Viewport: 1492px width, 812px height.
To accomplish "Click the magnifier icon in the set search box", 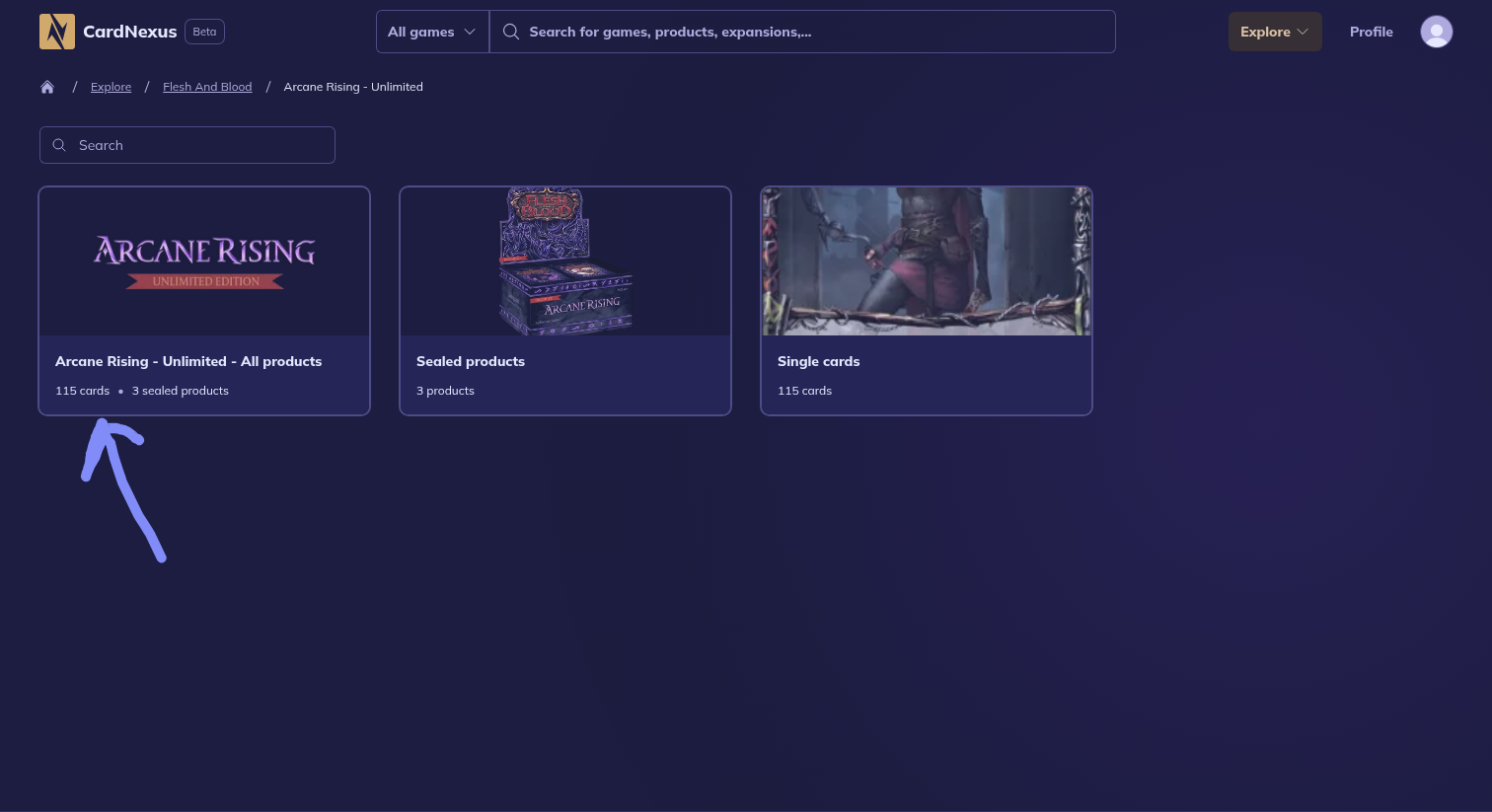I will click(x=59, y=145).
